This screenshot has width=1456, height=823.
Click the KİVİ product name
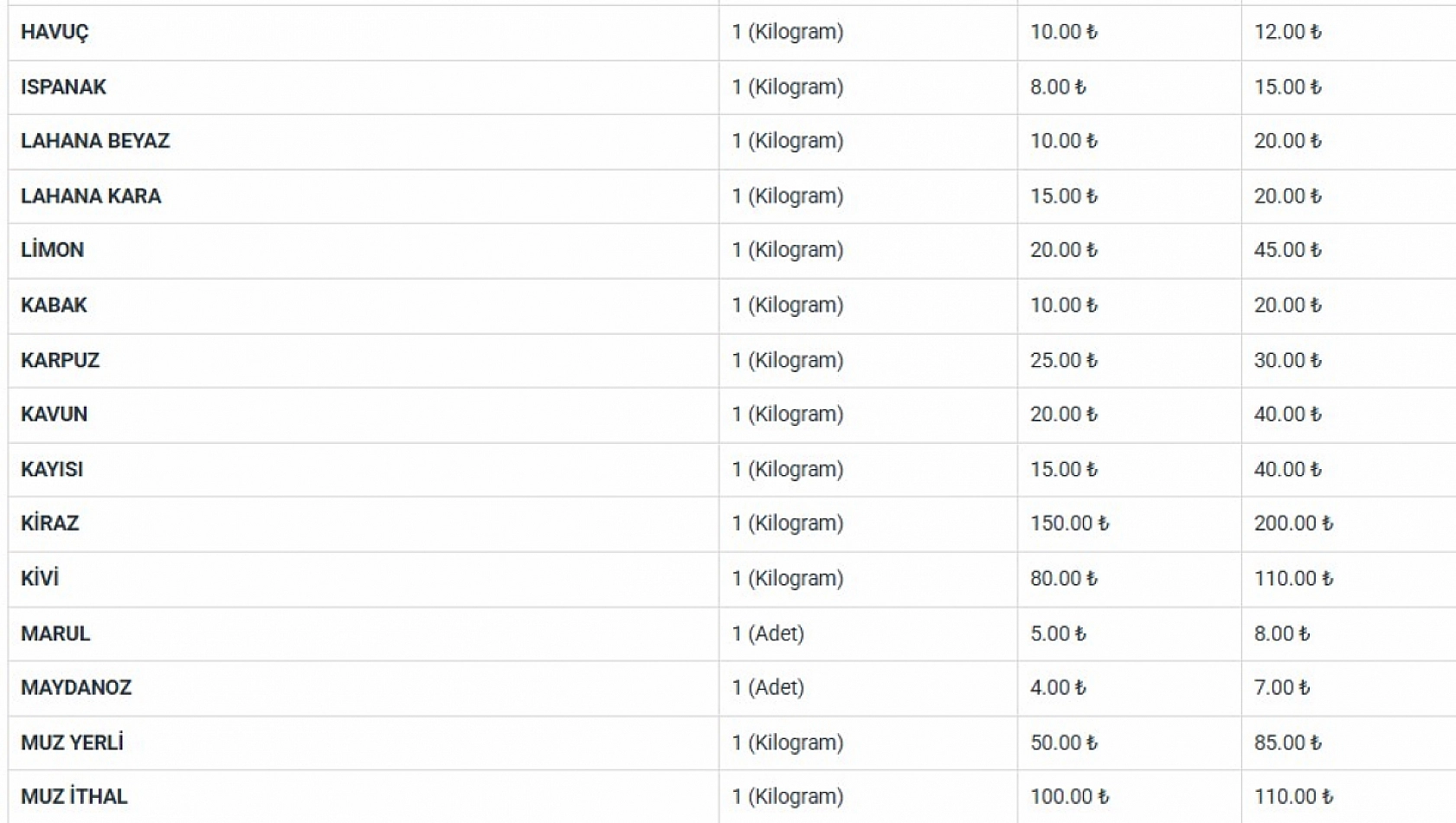pos(40,578)
